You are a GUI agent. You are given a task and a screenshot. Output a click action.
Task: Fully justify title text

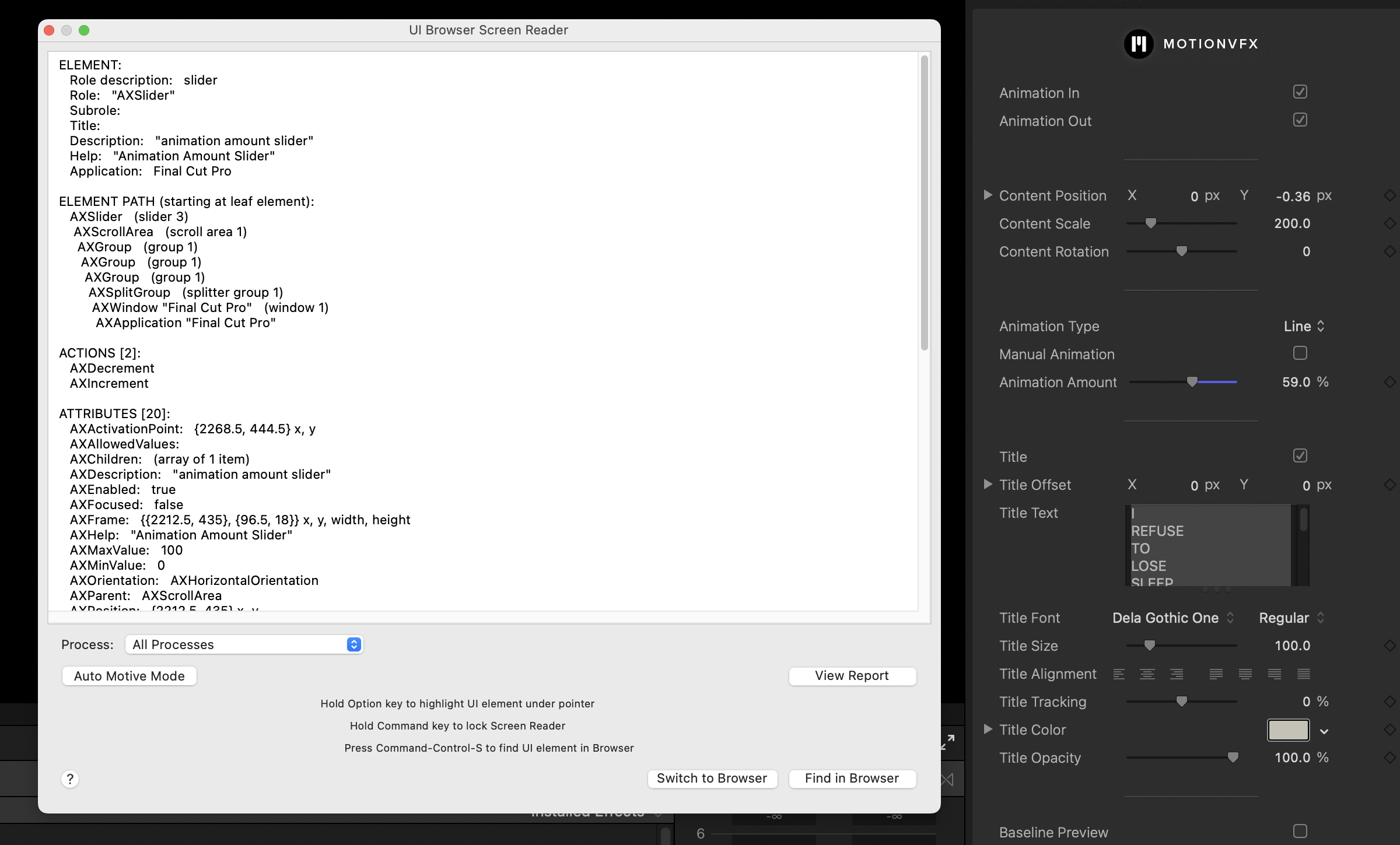click(x=1304, y=674)
